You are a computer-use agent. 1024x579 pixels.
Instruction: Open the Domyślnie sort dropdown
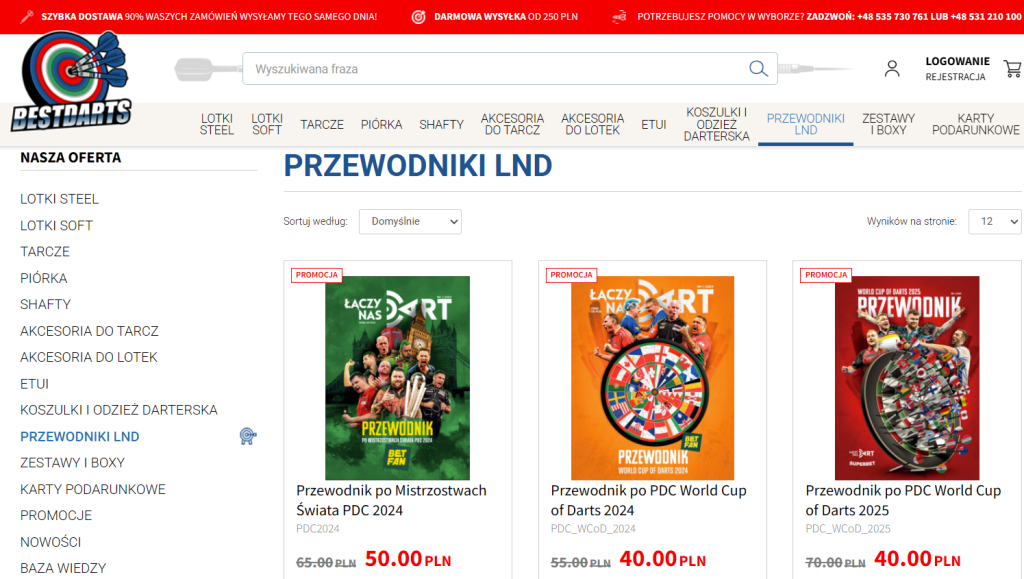coord(410,221)
